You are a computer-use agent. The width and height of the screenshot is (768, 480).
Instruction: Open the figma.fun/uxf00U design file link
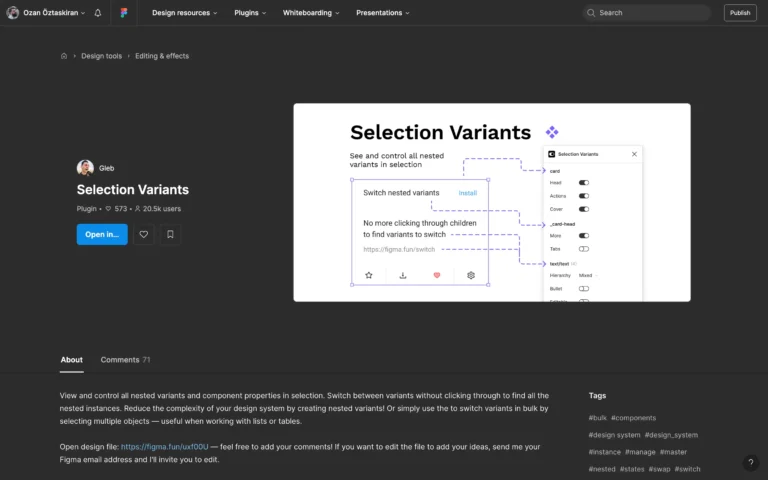point(165,447)
